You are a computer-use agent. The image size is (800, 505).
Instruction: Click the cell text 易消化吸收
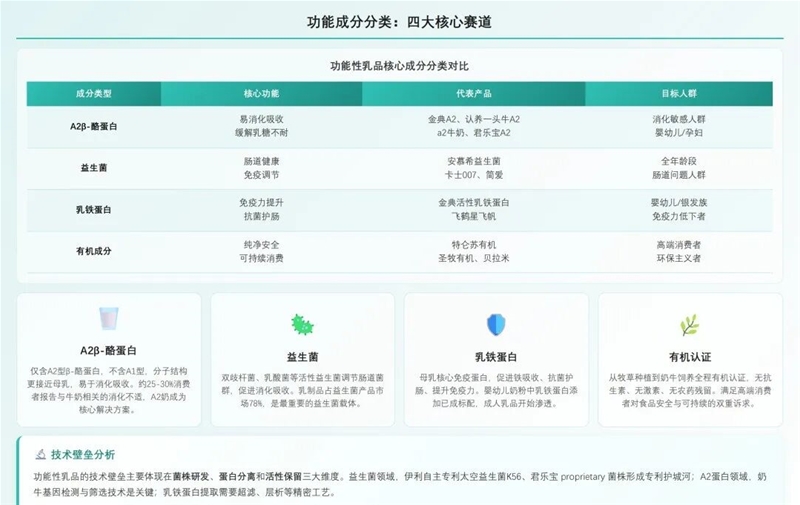click(261, 119)
